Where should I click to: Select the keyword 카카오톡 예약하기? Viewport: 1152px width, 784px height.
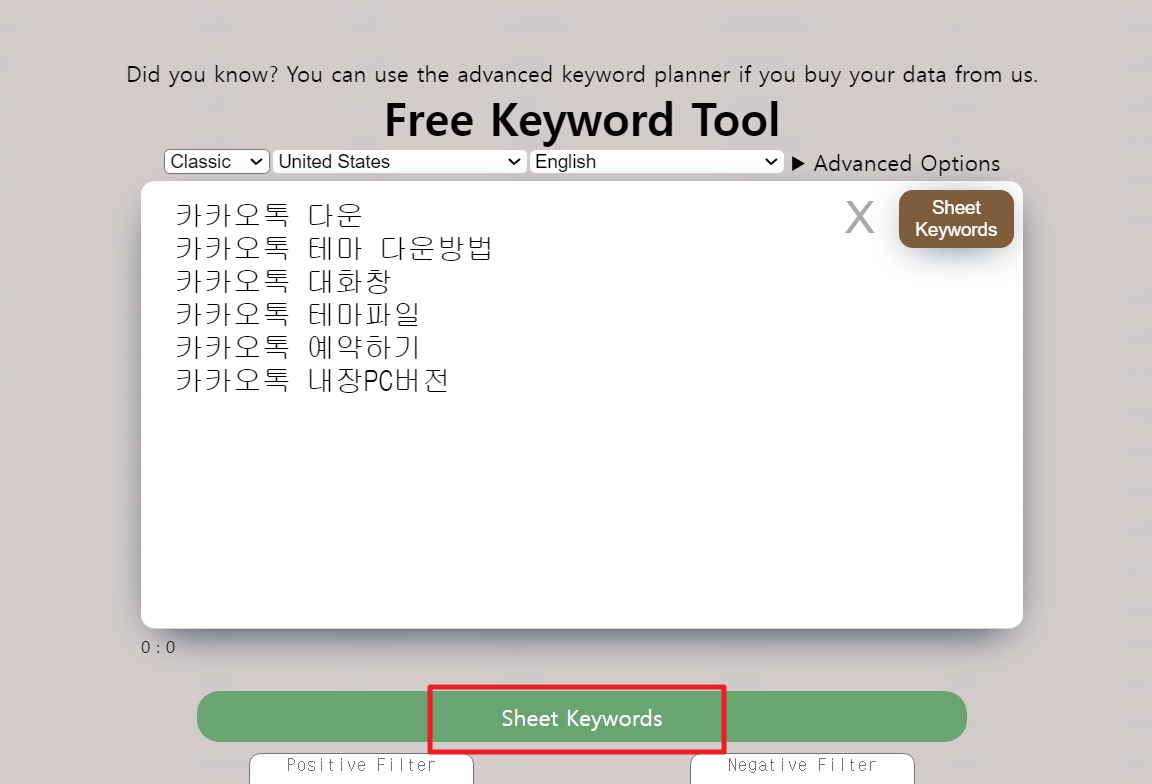pos(298,347)
